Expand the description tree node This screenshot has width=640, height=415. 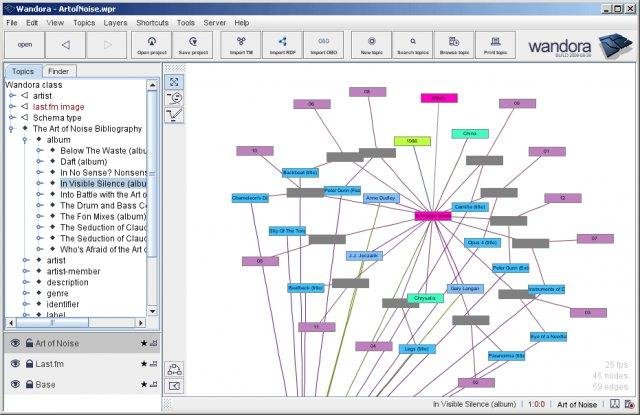pos(26,282)
